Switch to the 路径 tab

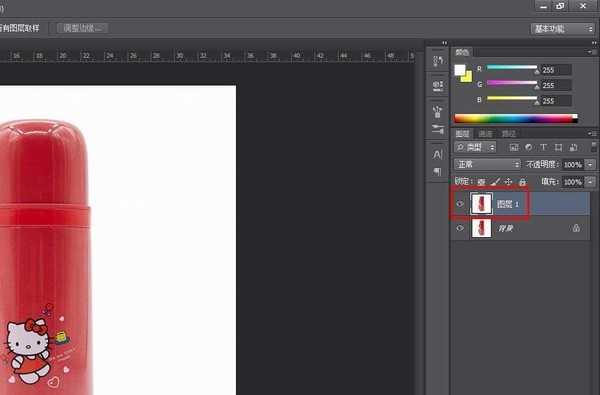[509, 134]
